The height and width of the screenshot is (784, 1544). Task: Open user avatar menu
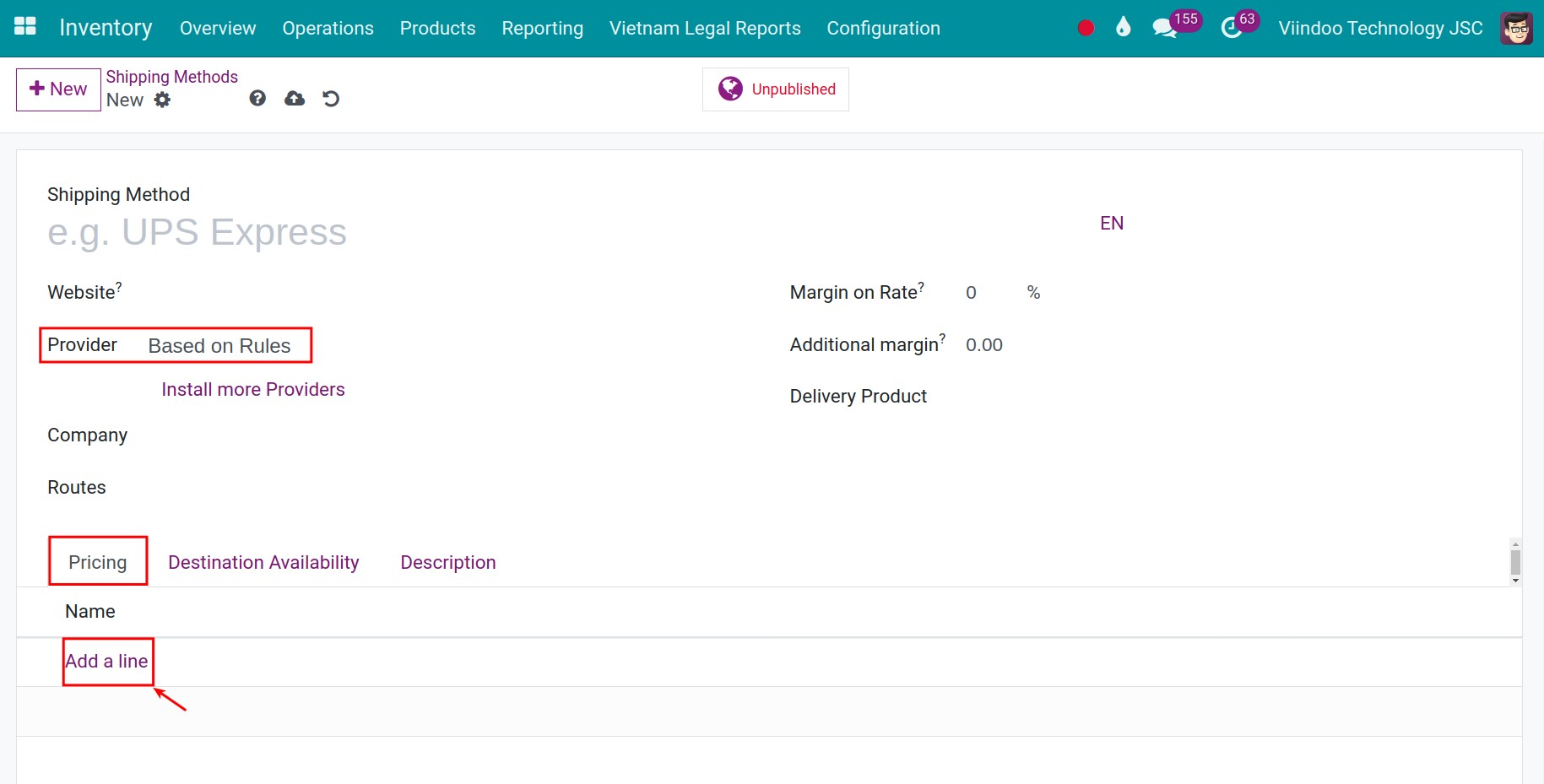[1516, 28]
